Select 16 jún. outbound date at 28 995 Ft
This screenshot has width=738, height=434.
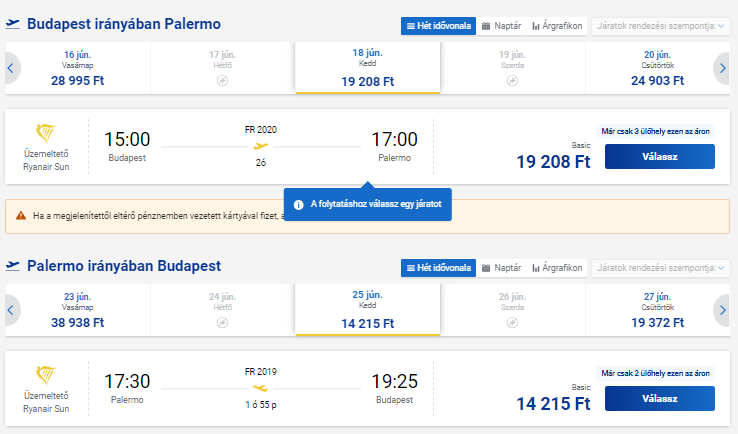pyautogui.click(x=78, y=68)
